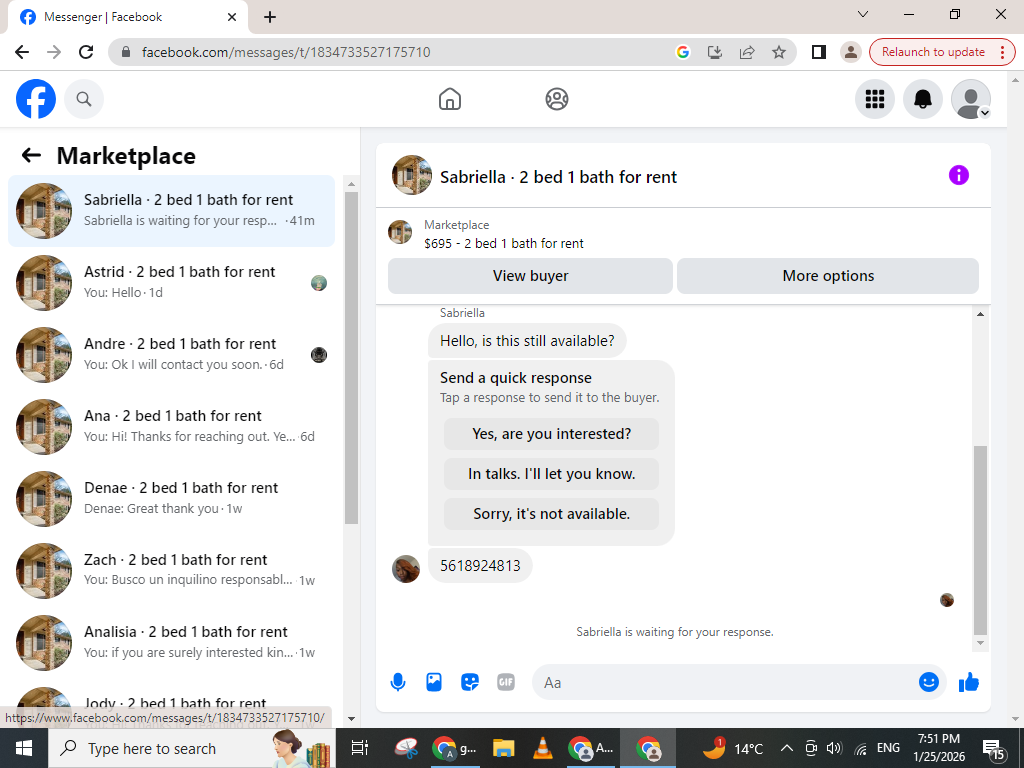
Task: Open Ana conversation in list
Action: (171, 426)
